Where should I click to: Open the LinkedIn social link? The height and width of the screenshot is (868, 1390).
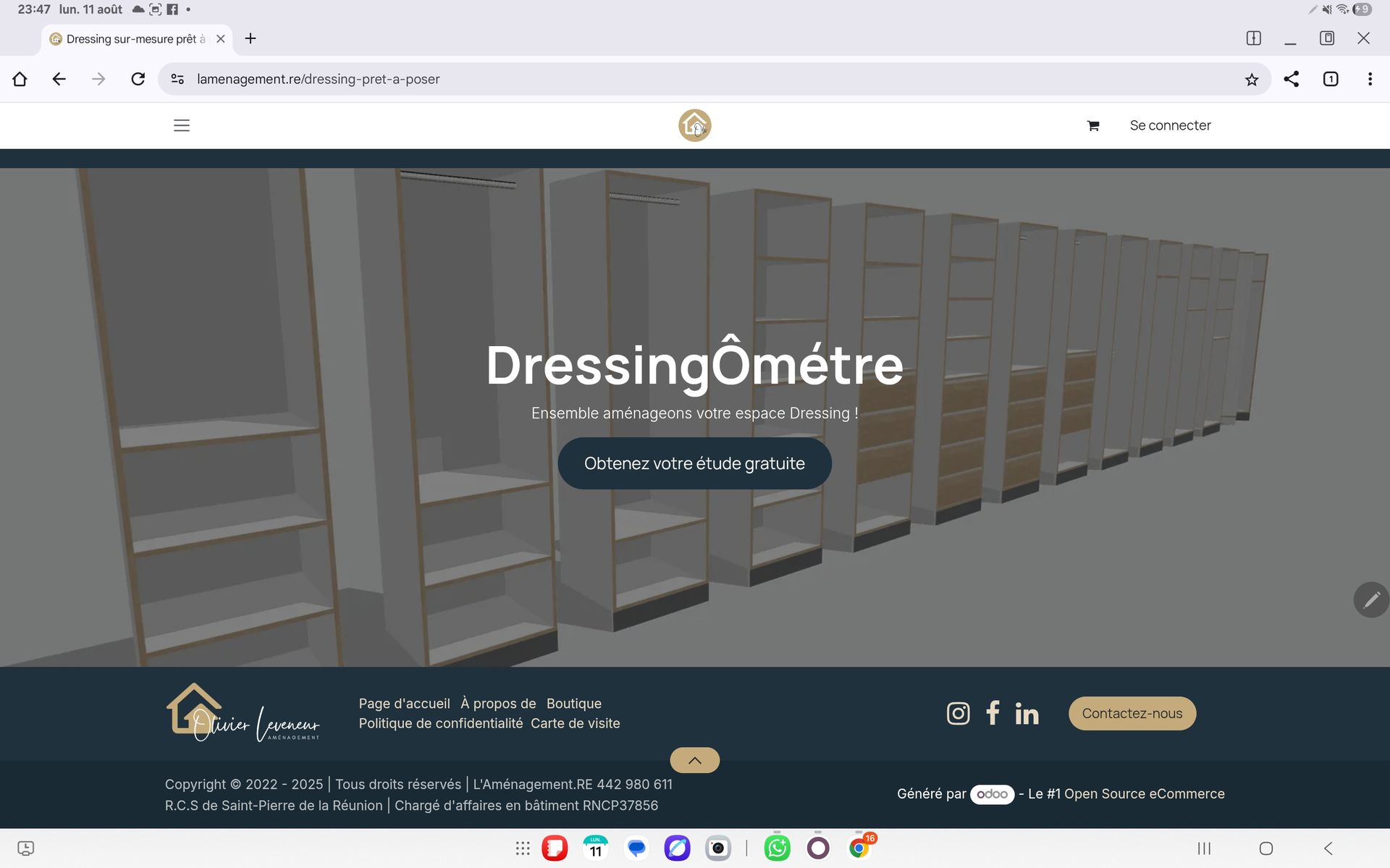tap(1027, 715)
